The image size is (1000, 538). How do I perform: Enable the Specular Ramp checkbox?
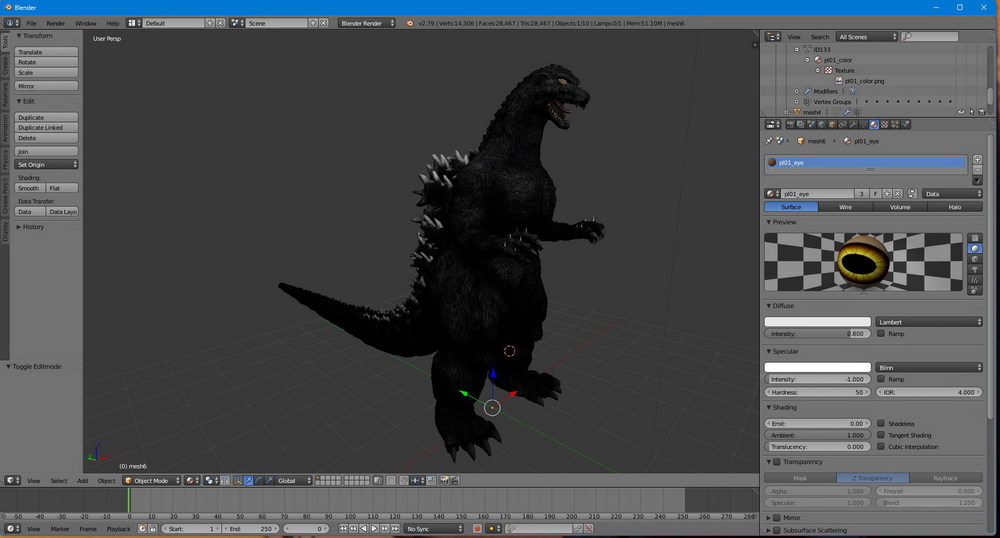click(x=881, y=379)
